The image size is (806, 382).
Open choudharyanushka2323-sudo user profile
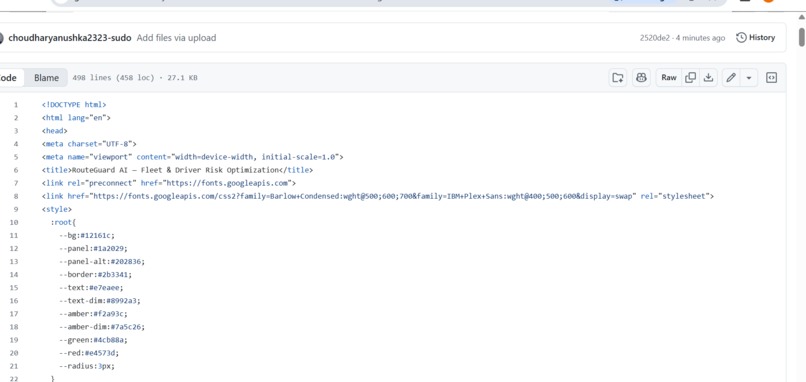(x=69, y=38)
